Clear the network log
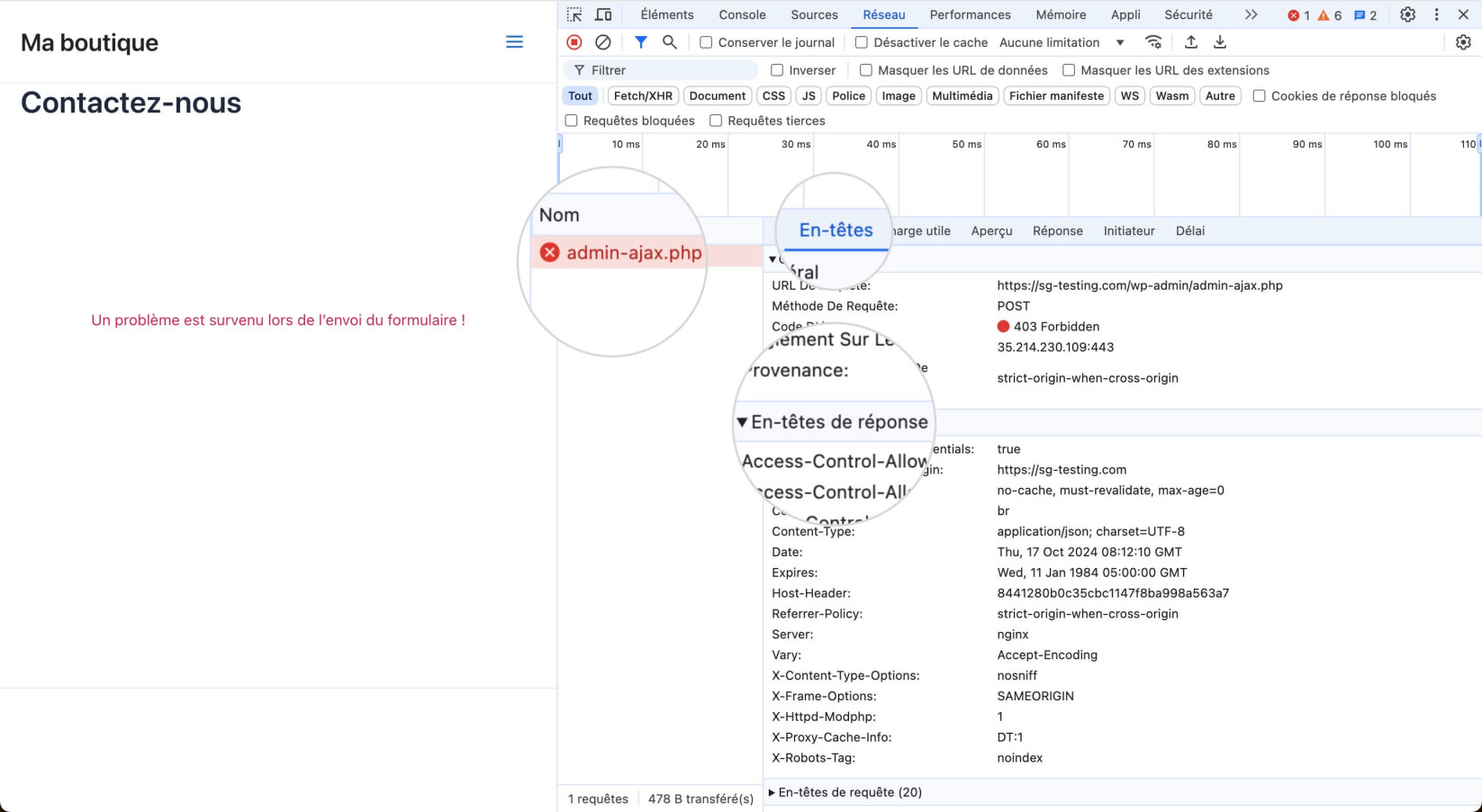The width and height of the screenshot is (1482, 812). tap(603, 42)
